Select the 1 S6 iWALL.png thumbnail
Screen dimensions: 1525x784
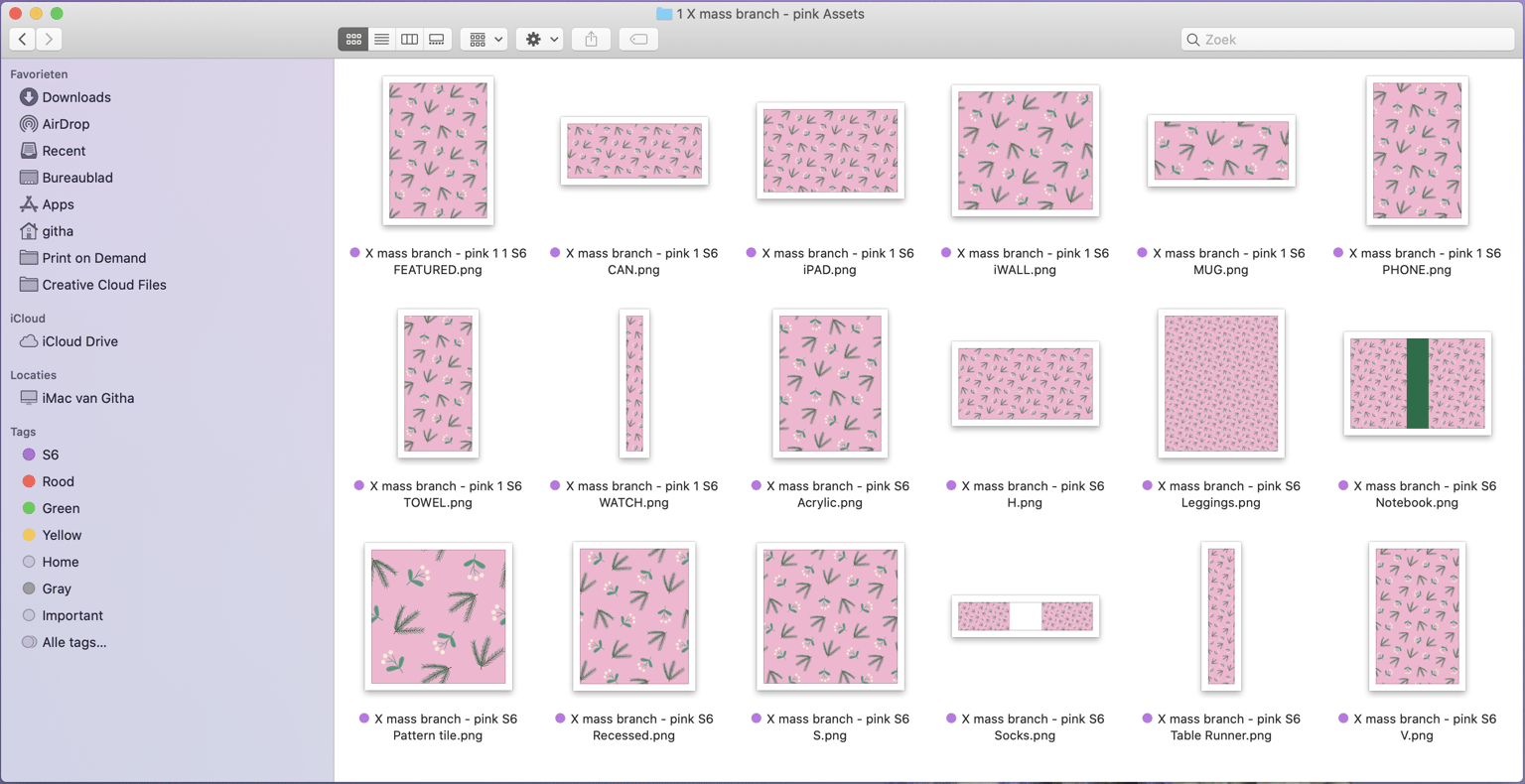coord(1026,151)
